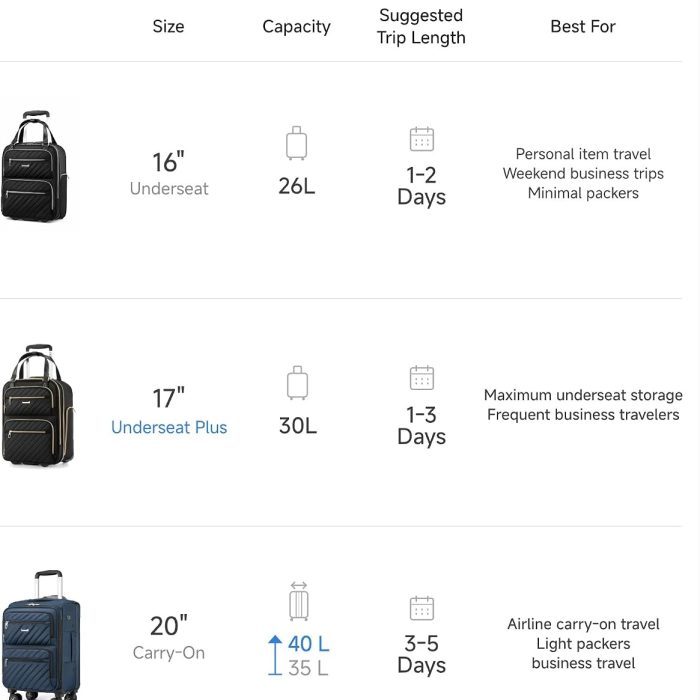Click the calendar icon above 1-2 Days
Image resolution: width=700 pixels, height=700 pixels.
[x=421, y=139]
